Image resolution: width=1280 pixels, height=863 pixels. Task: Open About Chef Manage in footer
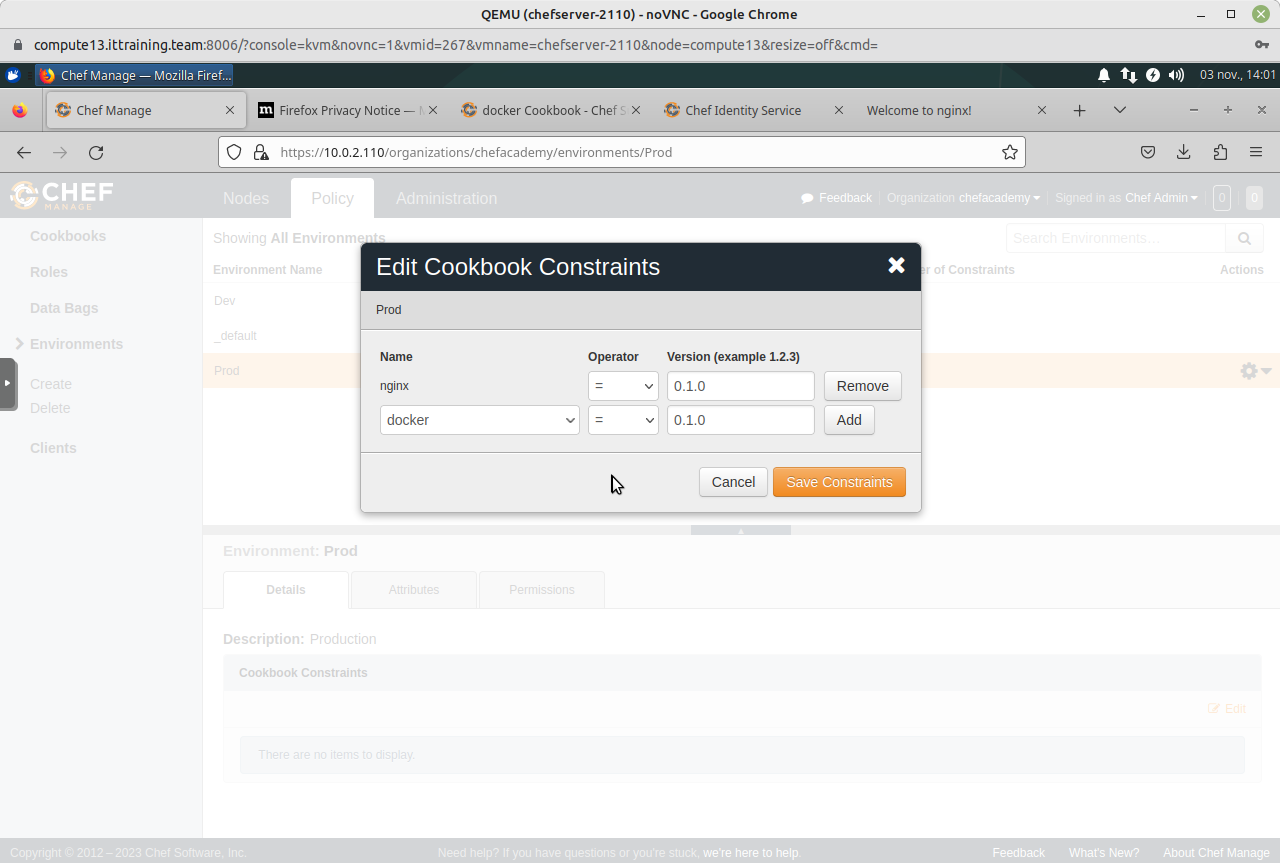point(1216,853)
